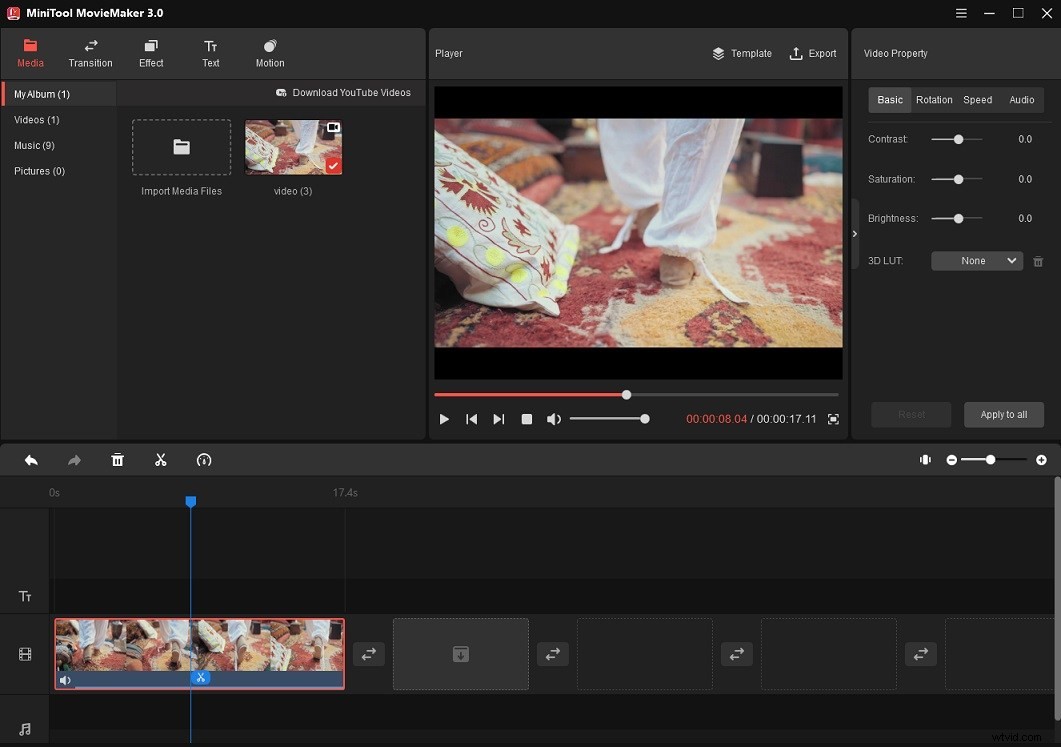Open the Effect panel
Screen dimensions: 1061x747
(x=151, y=53)
